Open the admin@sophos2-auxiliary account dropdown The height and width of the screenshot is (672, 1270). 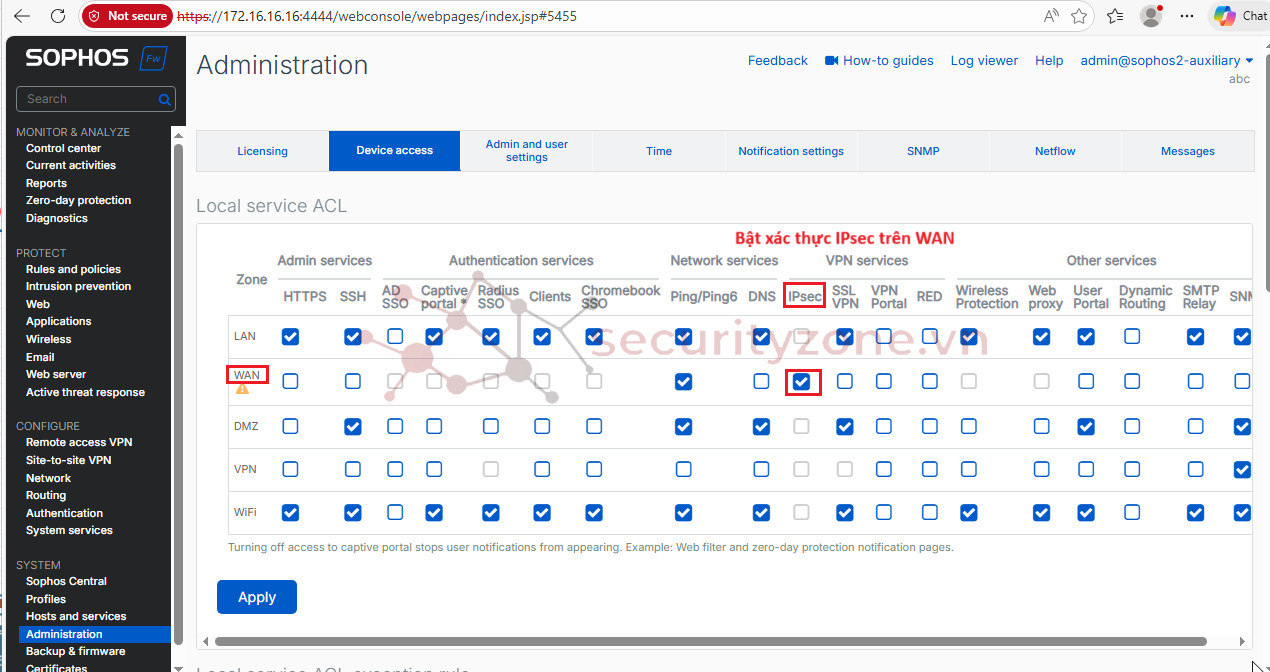(x=1166, y=61)
